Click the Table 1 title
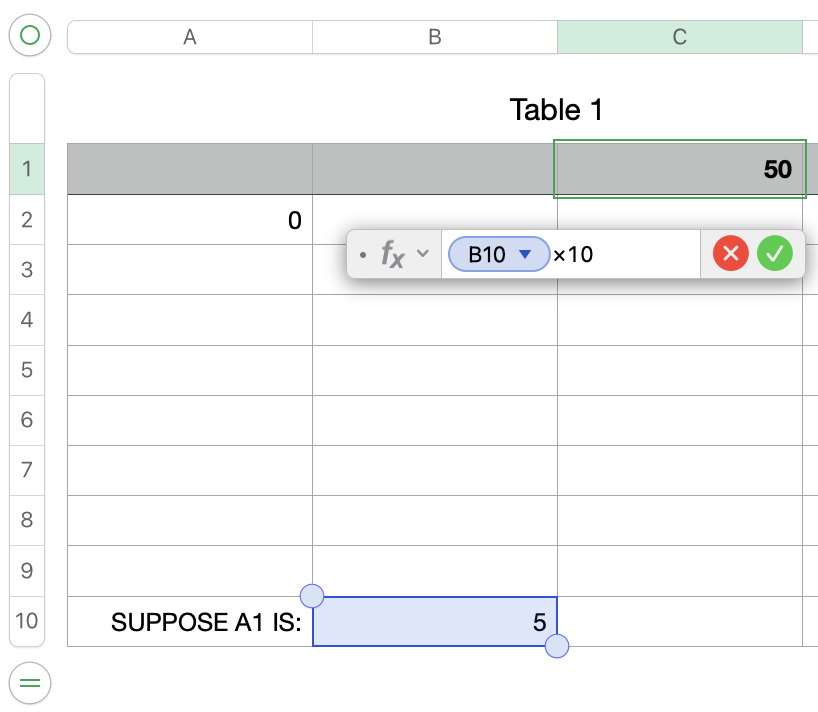This screenshot has height=712, width=818. click(x=556, y=109)
